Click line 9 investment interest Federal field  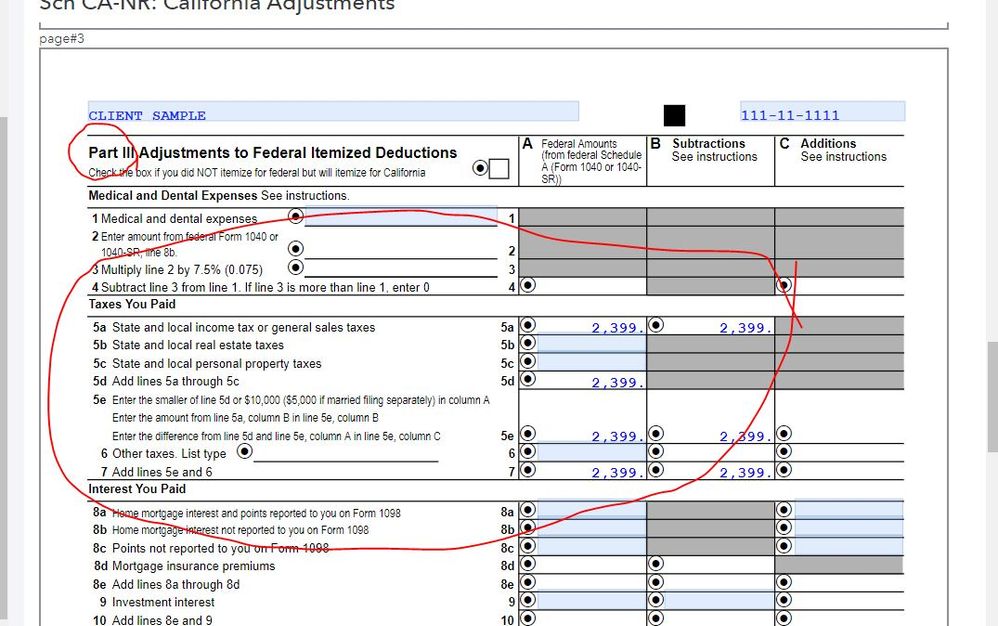click(x=591, y=602)
